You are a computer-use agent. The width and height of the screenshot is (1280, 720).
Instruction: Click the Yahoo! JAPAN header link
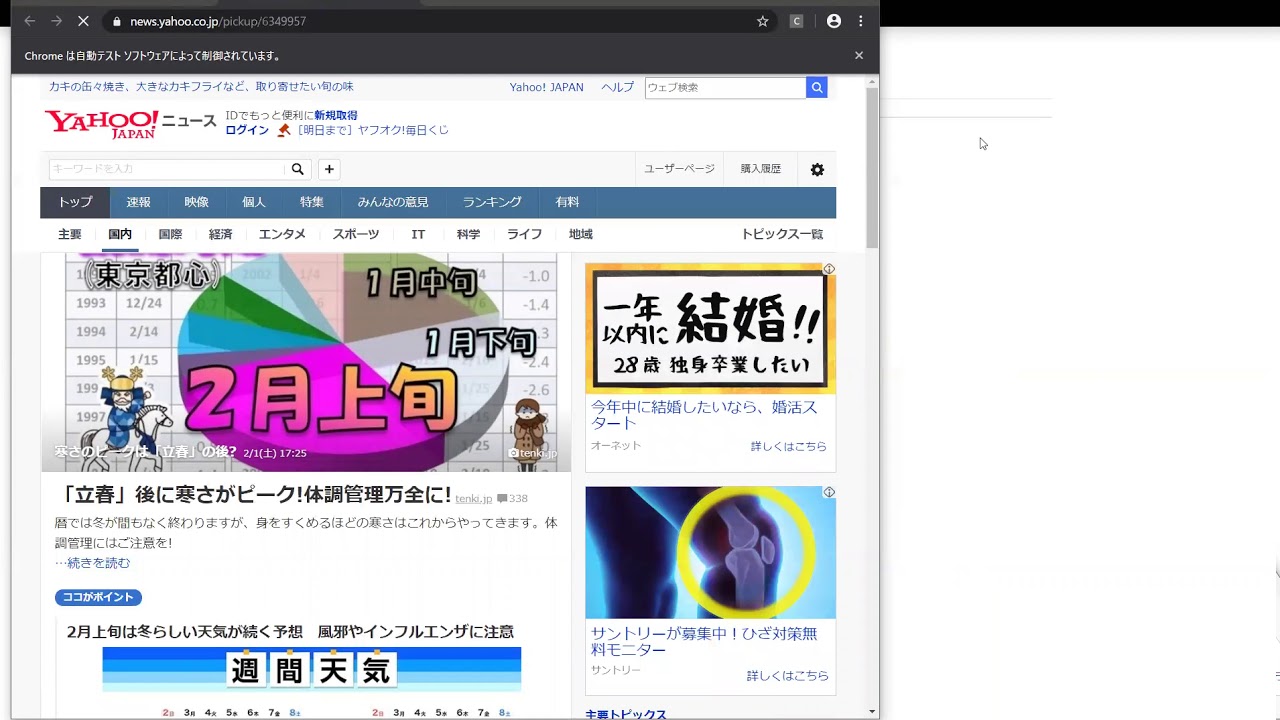point(546,88)
